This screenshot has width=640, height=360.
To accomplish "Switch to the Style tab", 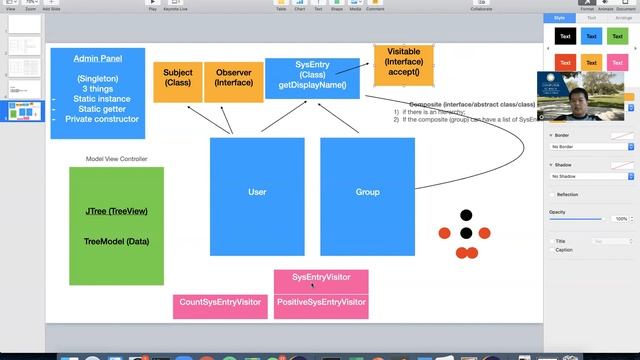I will [560, 18].
